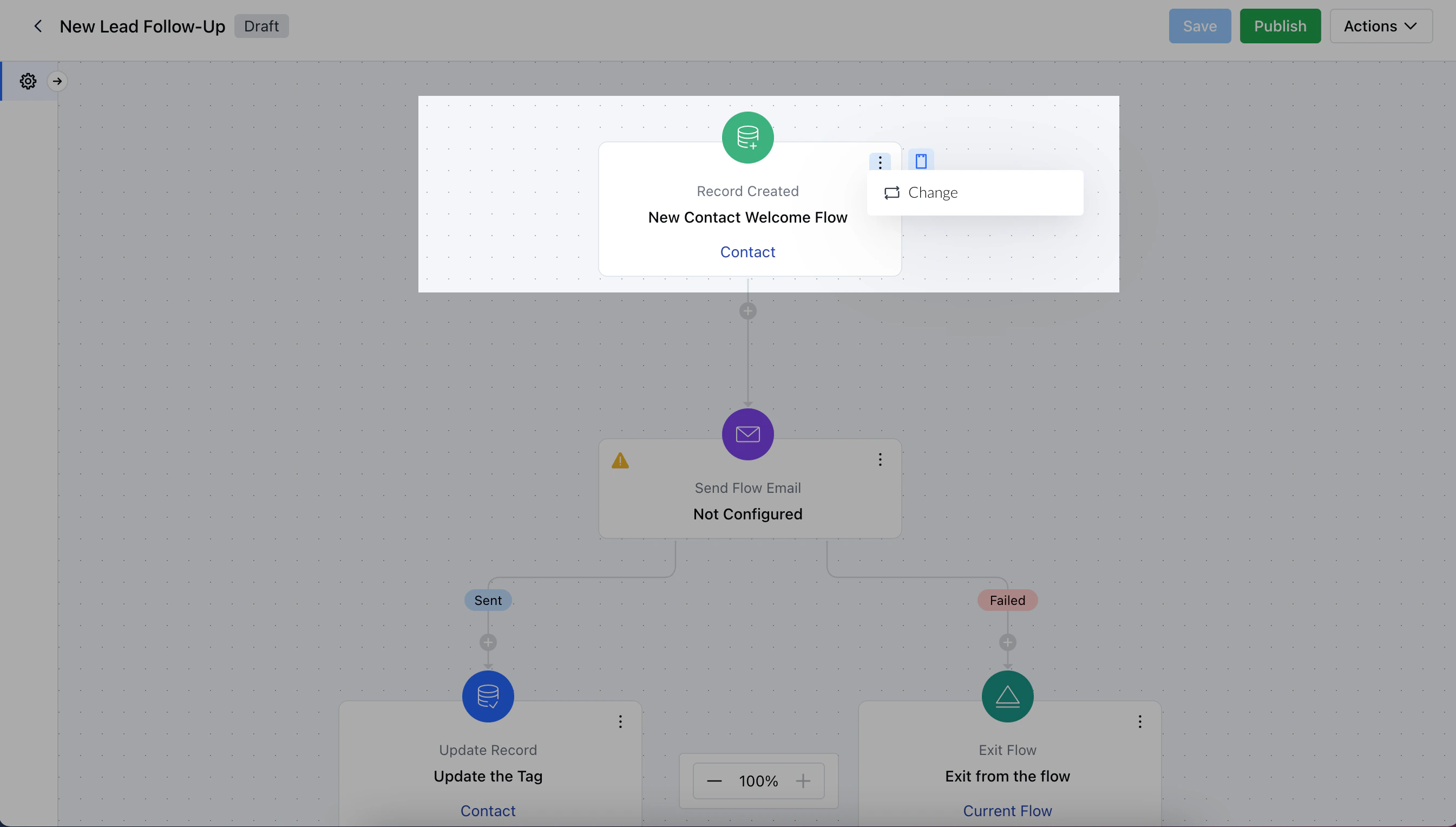Image resolution: width=1456 pixels, height=827 pixels.
Task: Go back using the left chevron arrow
Action: [x=38, y=26]
